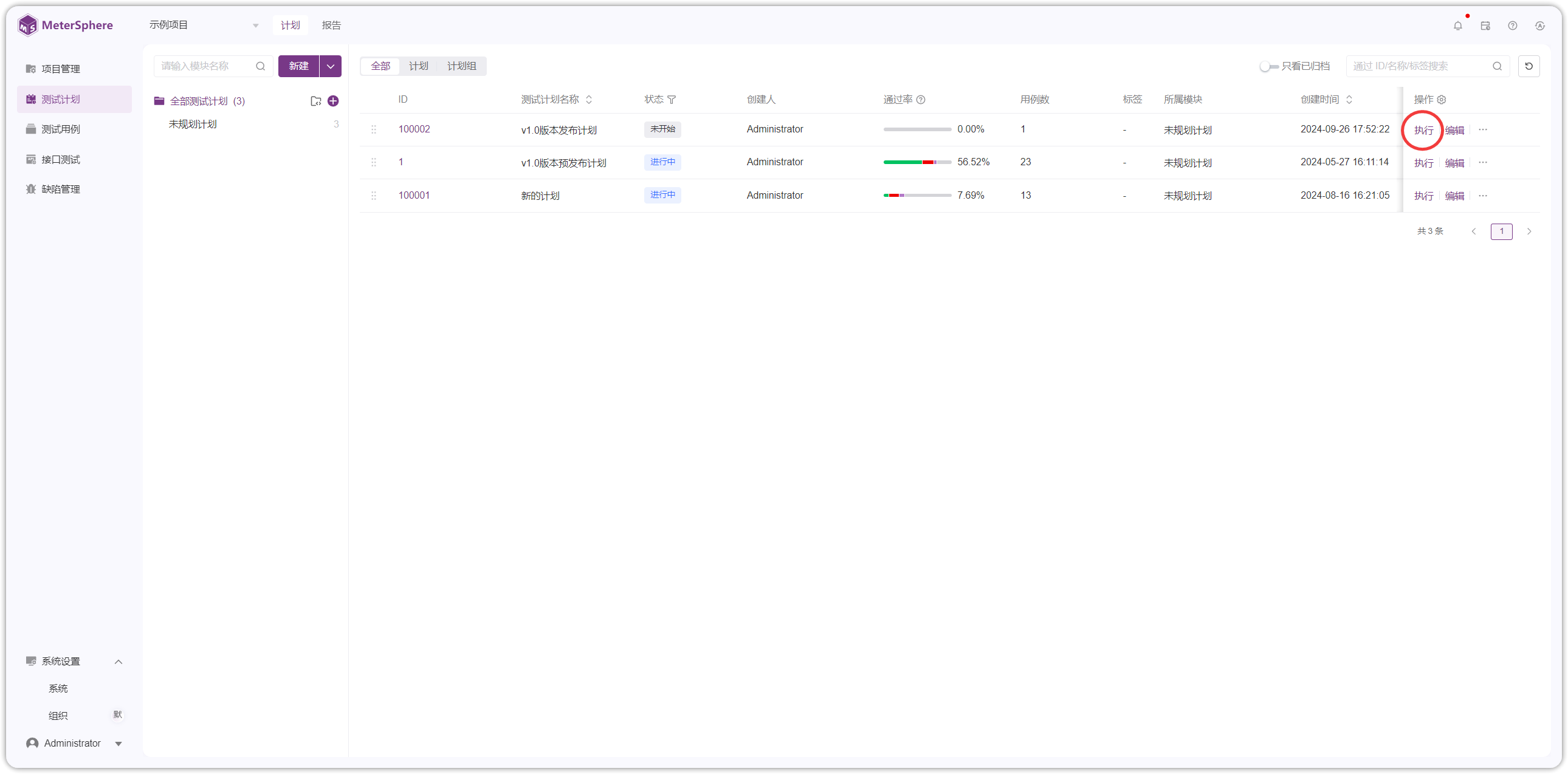1568x774 pixels.
Task: Click the 7.69% pass rate progress bar
Action: pos(916,196)
